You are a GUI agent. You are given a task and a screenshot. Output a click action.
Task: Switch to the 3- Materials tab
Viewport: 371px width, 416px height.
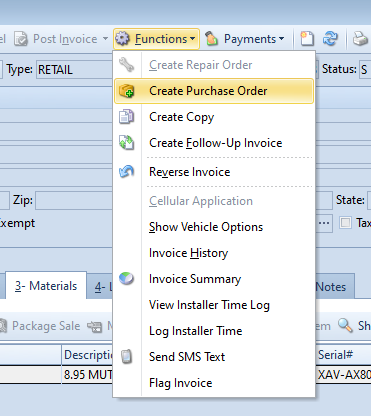pyautogui.click(x=46, y=286)
